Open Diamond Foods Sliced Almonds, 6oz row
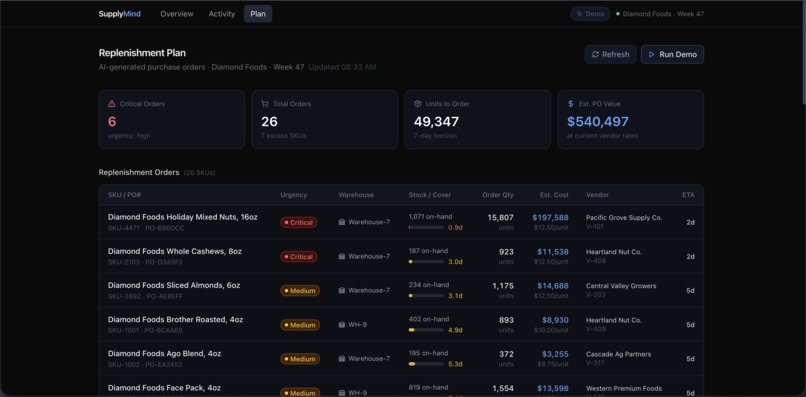Image resolution: width=806 pixels, height=397 pixels. click(401, 291)
